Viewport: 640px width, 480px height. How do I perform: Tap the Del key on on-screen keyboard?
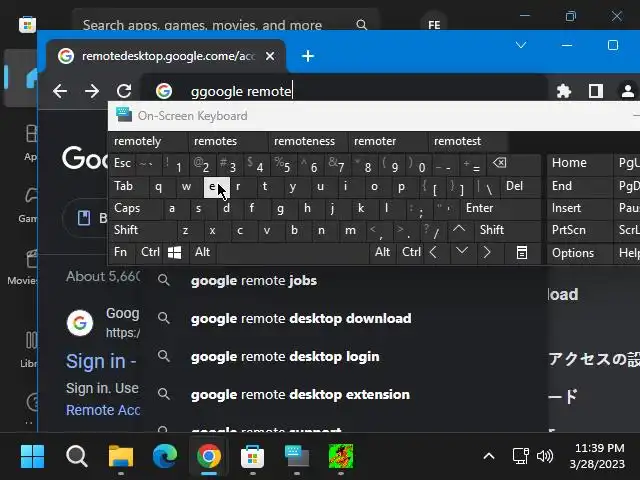(519, 186)
